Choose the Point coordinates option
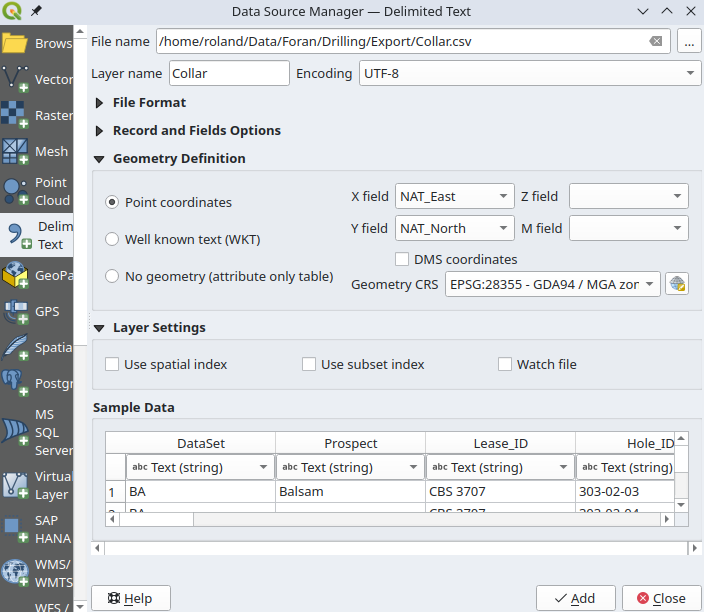Screen dimensions: 704x612 tap(112, 202)
